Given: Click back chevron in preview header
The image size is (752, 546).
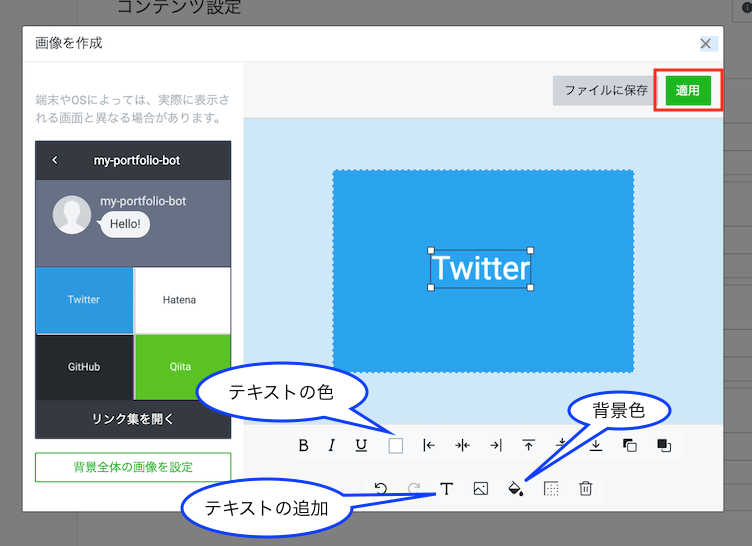Looking at the screenshot, I should [55, 160].
